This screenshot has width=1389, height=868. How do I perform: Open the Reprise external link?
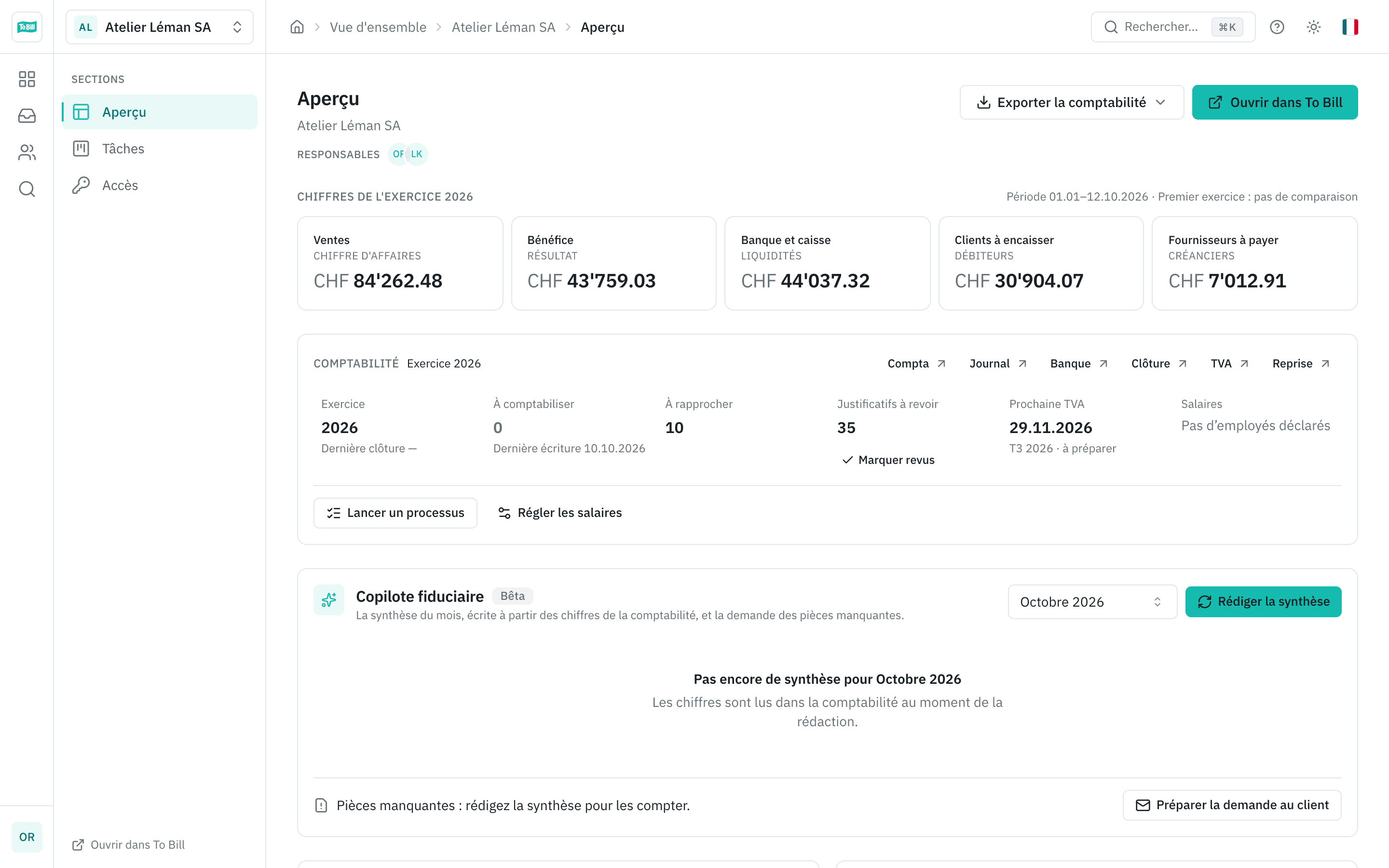click(1301, 364)
